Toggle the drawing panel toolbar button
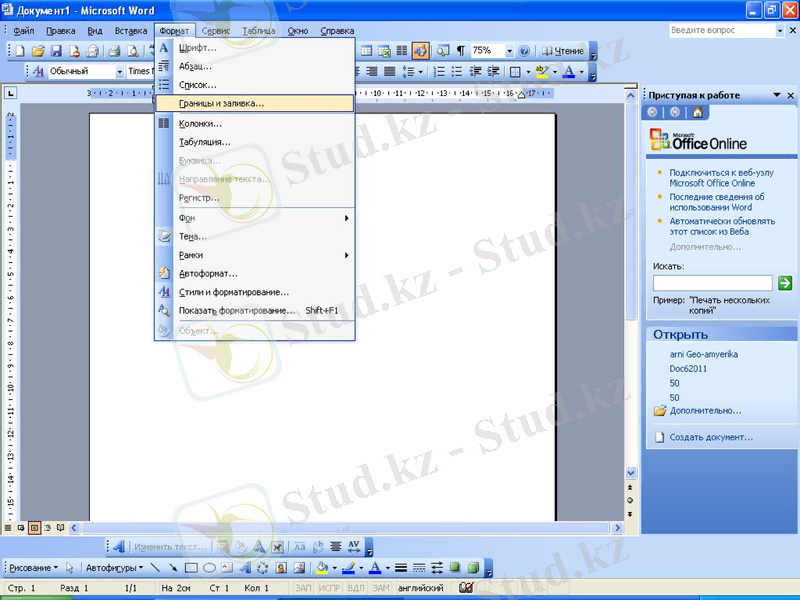 click(420, 51)
